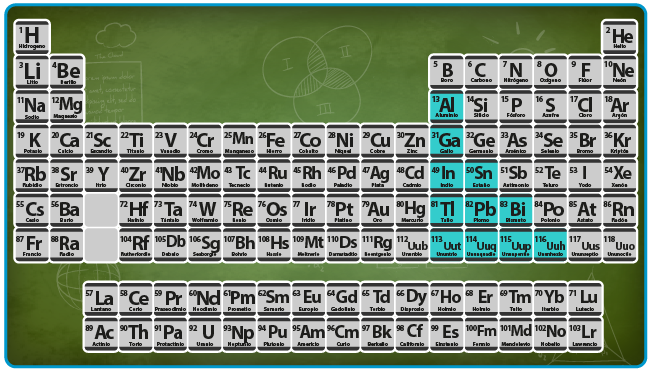Choose the Lantano (La) tile
This screenshot has height=371, width=651.
[101, 299]
